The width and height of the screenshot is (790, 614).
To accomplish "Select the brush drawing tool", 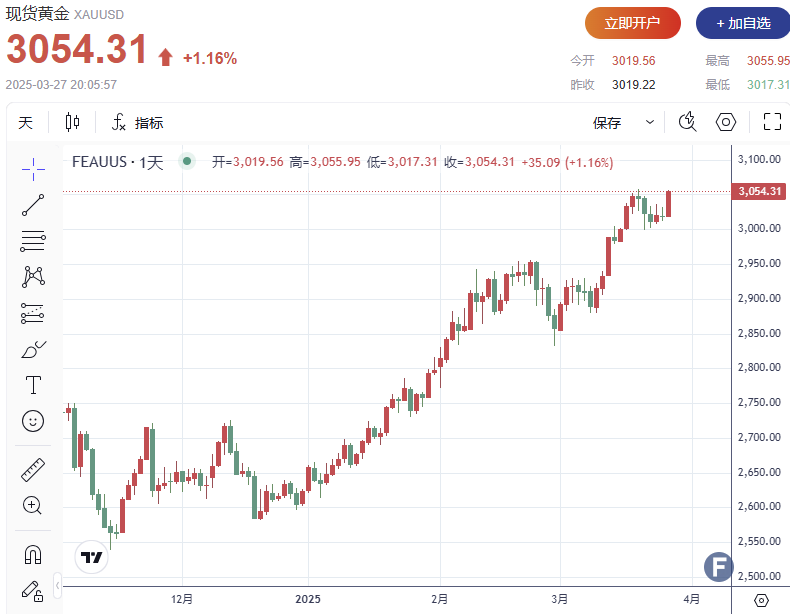I will (x=33, y=349).
